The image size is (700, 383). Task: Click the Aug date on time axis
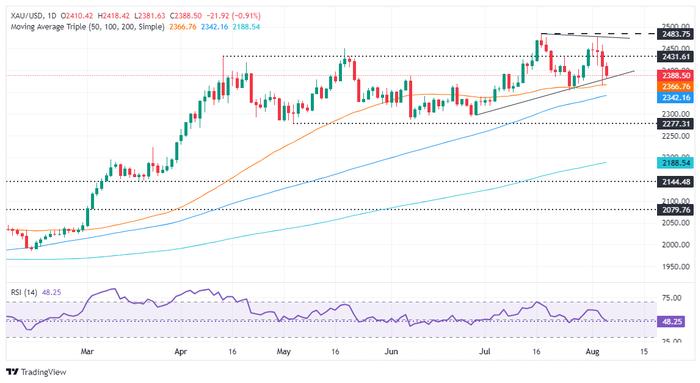(592, 352)
